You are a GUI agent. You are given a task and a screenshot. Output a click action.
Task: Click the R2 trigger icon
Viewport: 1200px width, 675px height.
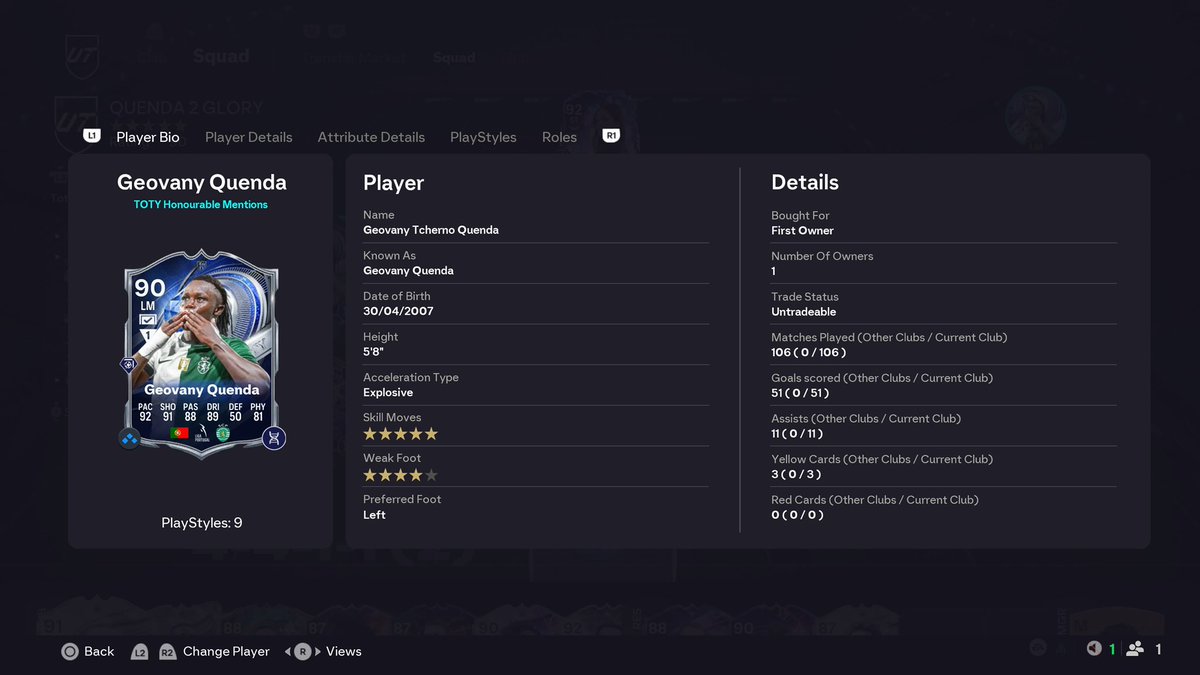(x=167, y=652)
